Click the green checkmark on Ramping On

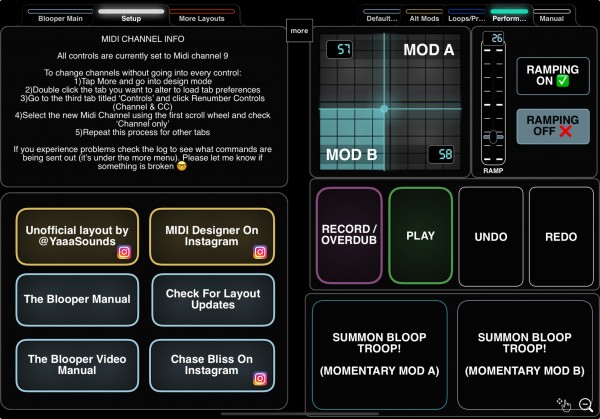coord(562,81)
